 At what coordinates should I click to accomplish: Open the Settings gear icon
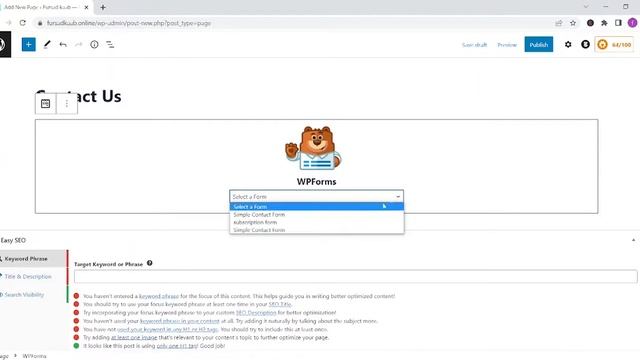click(568, 44)
